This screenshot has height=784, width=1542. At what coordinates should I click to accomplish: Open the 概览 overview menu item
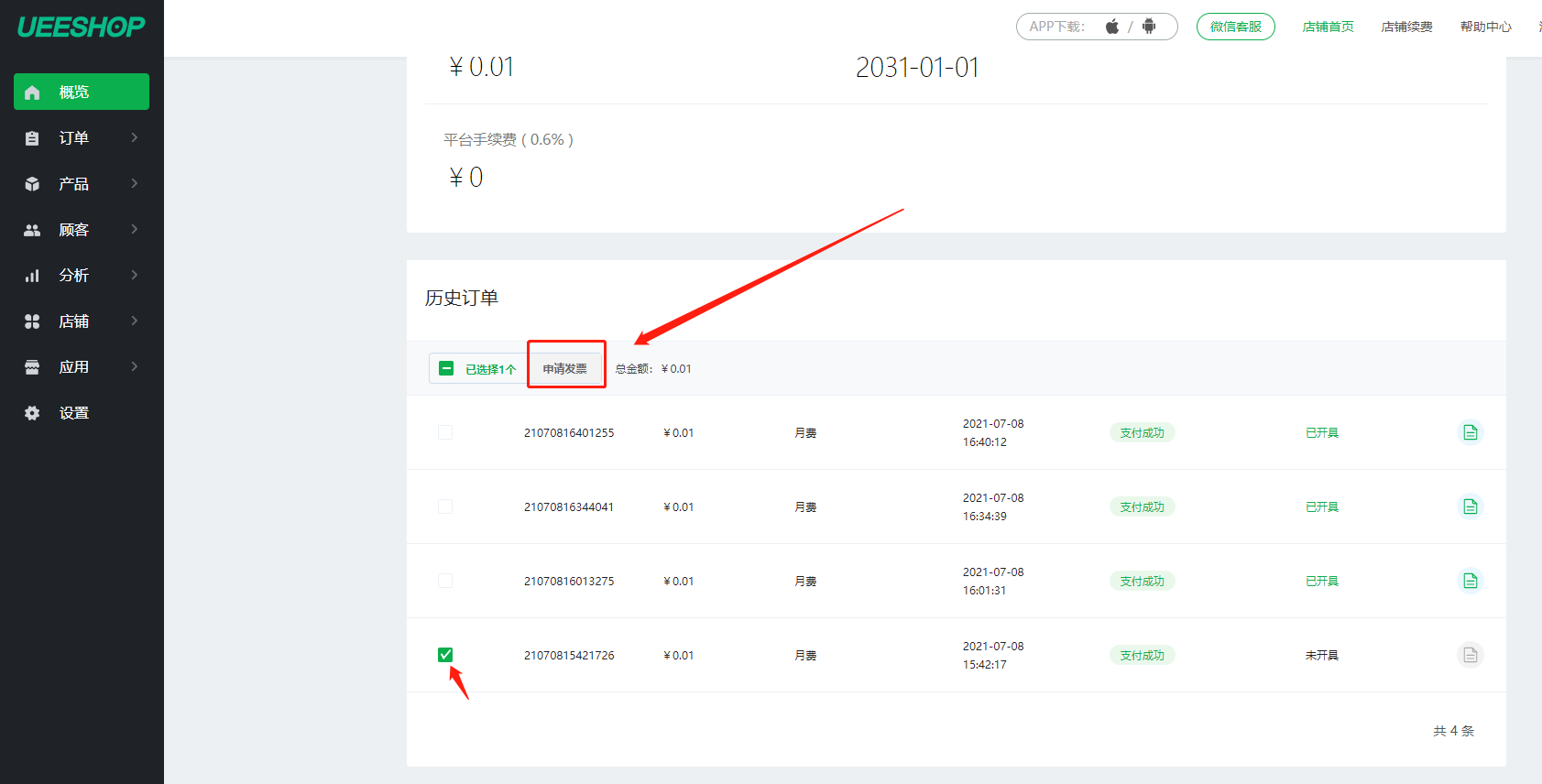(x=82, y=92)
